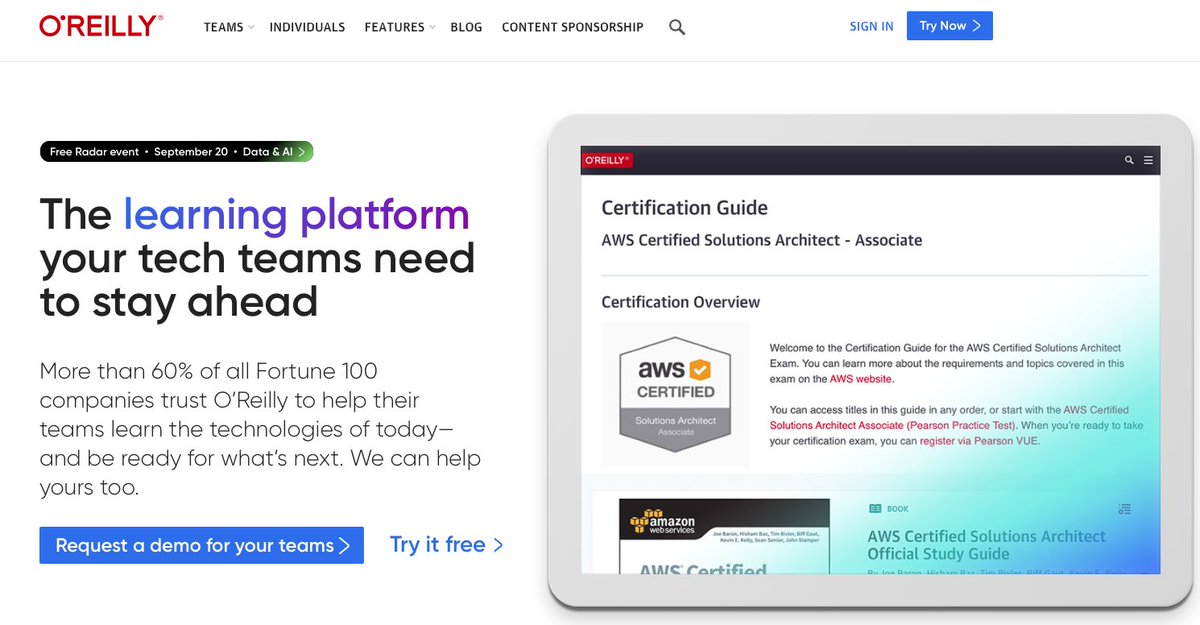Screen dimensions: 1200x625
Task: Click 'AWS Certified Solutions Architect - Associate' subtitle
Action: [762, 240]
